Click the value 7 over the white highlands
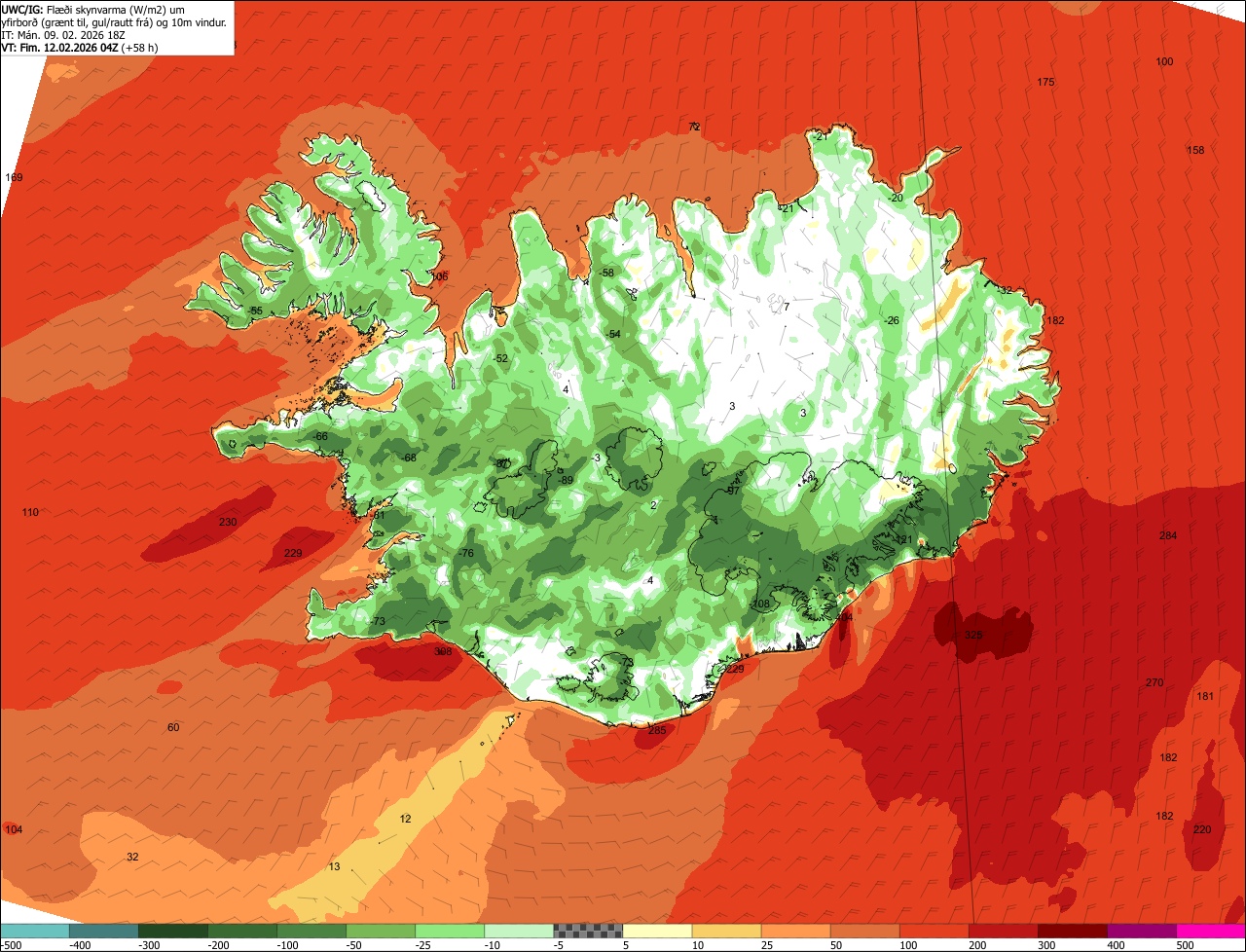The height and width of the screenshot is (952, 1246). pos(787,307)
